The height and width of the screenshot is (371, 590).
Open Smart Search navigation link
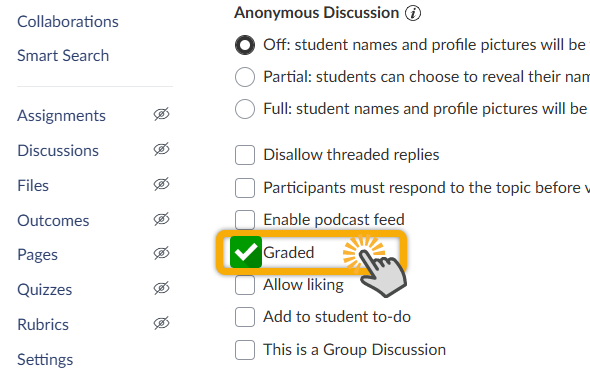(63, 56)
